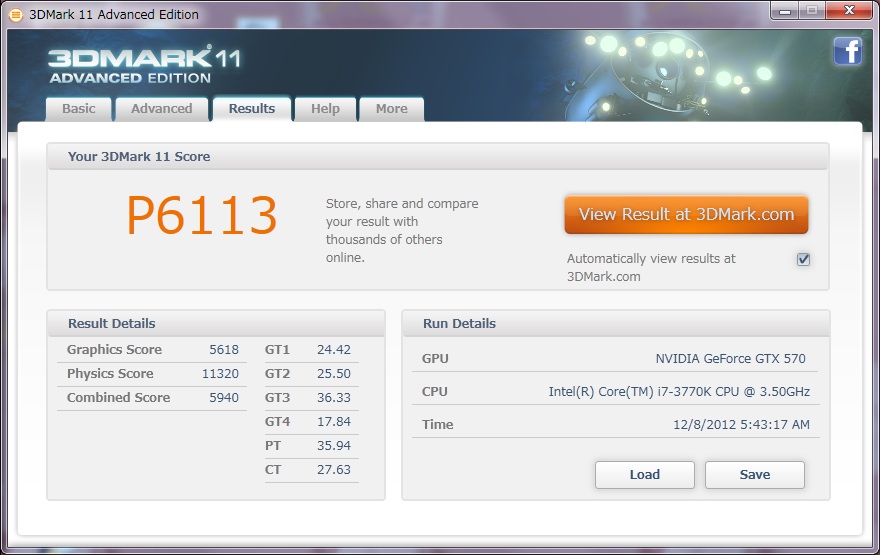Select the Combined Score value 5940
The image size is (880, 555).
(224, 398)
